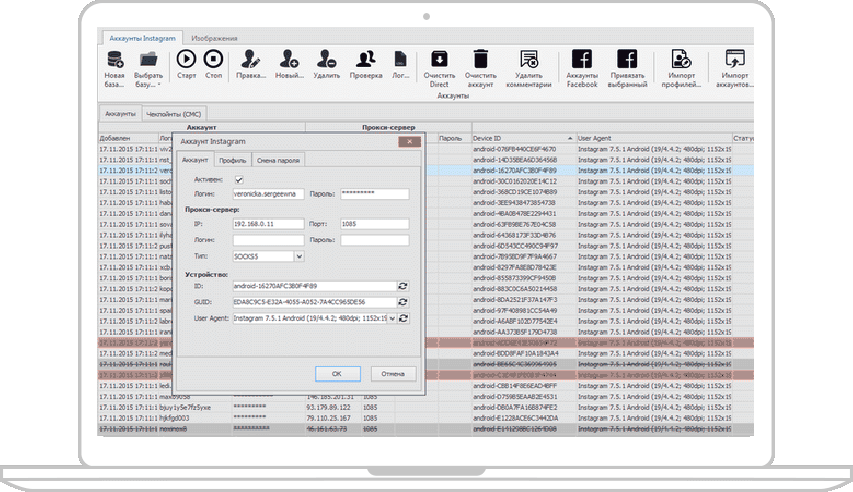
Task: Open the Facebook accounts icon
Action: (581, 59)
